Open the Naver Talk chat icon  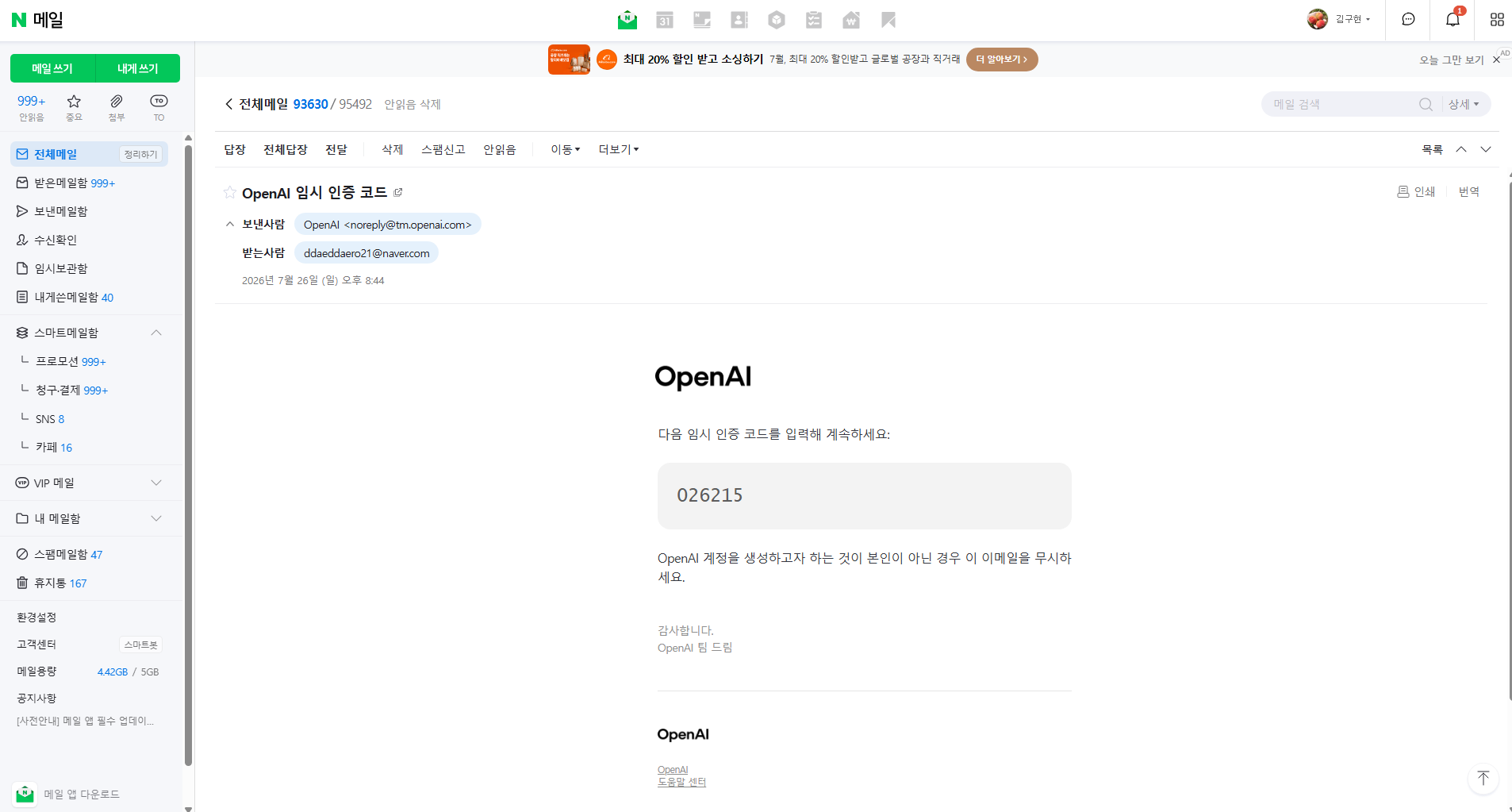[x=1408, y=19]
